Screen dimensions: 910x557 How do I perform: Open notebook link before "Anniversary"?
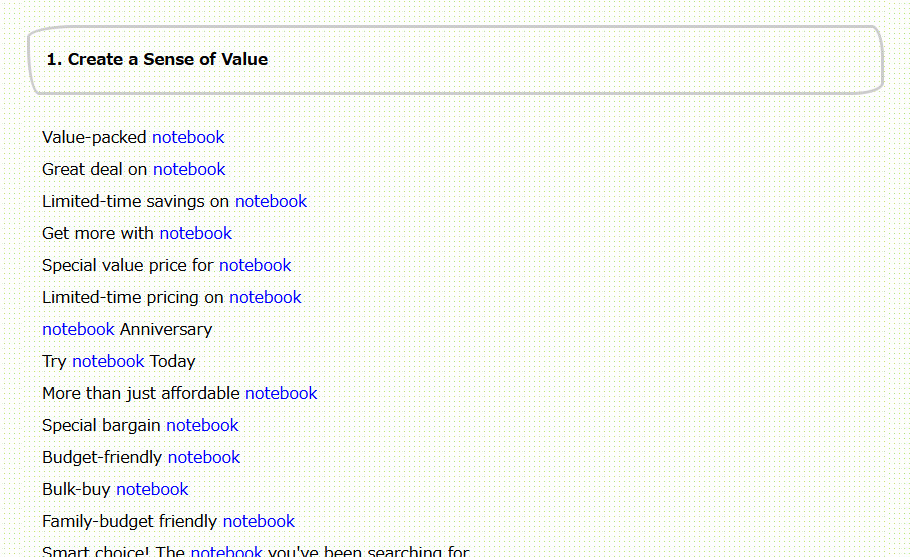pyautogui.click(x=78, y=329)
